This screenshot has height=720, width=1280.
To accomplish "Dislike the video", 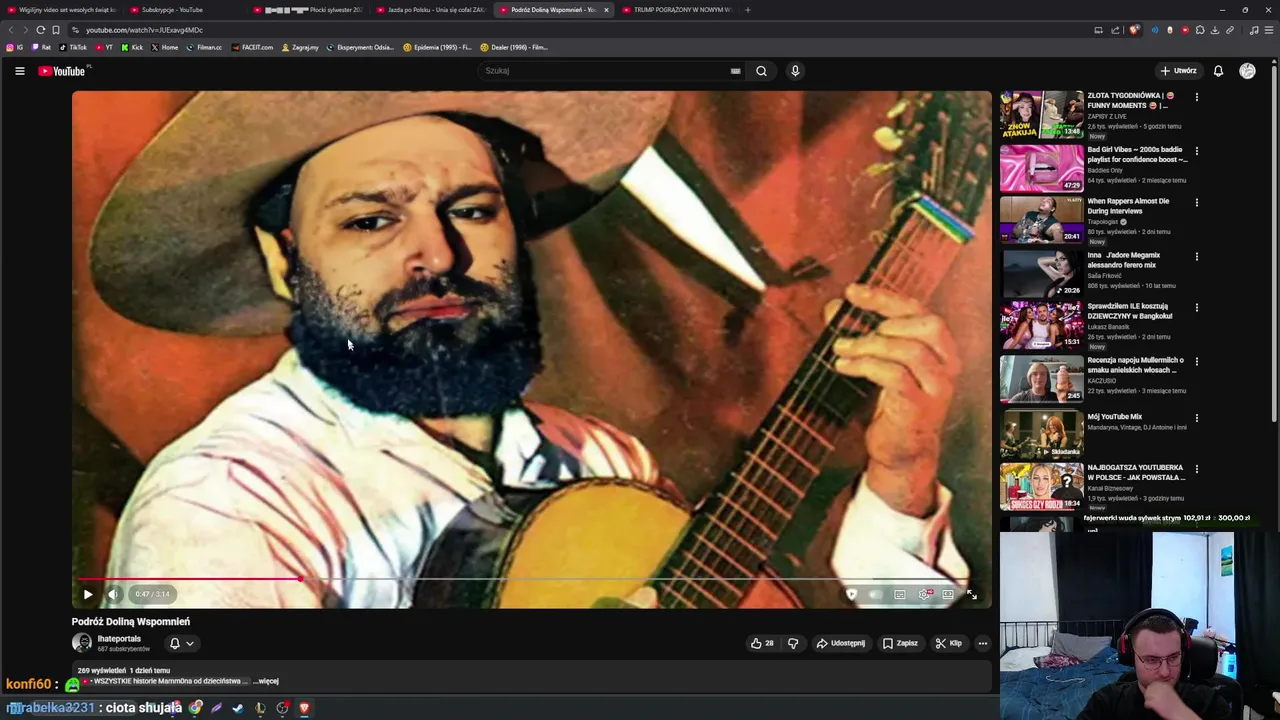I will (793, 643).
